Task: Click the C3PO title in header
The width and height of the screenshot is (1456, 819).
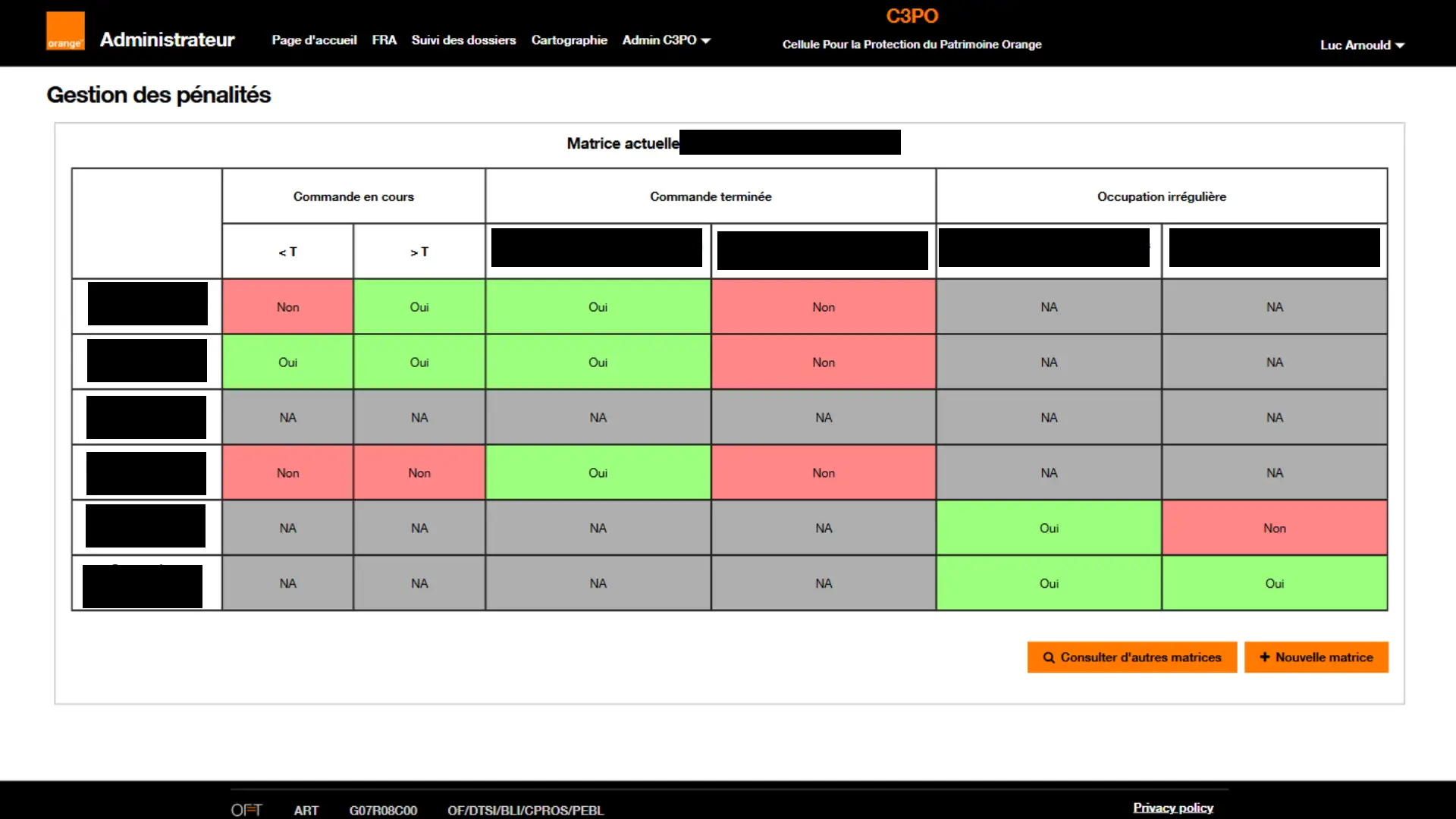Action: (x=912, y=16)
